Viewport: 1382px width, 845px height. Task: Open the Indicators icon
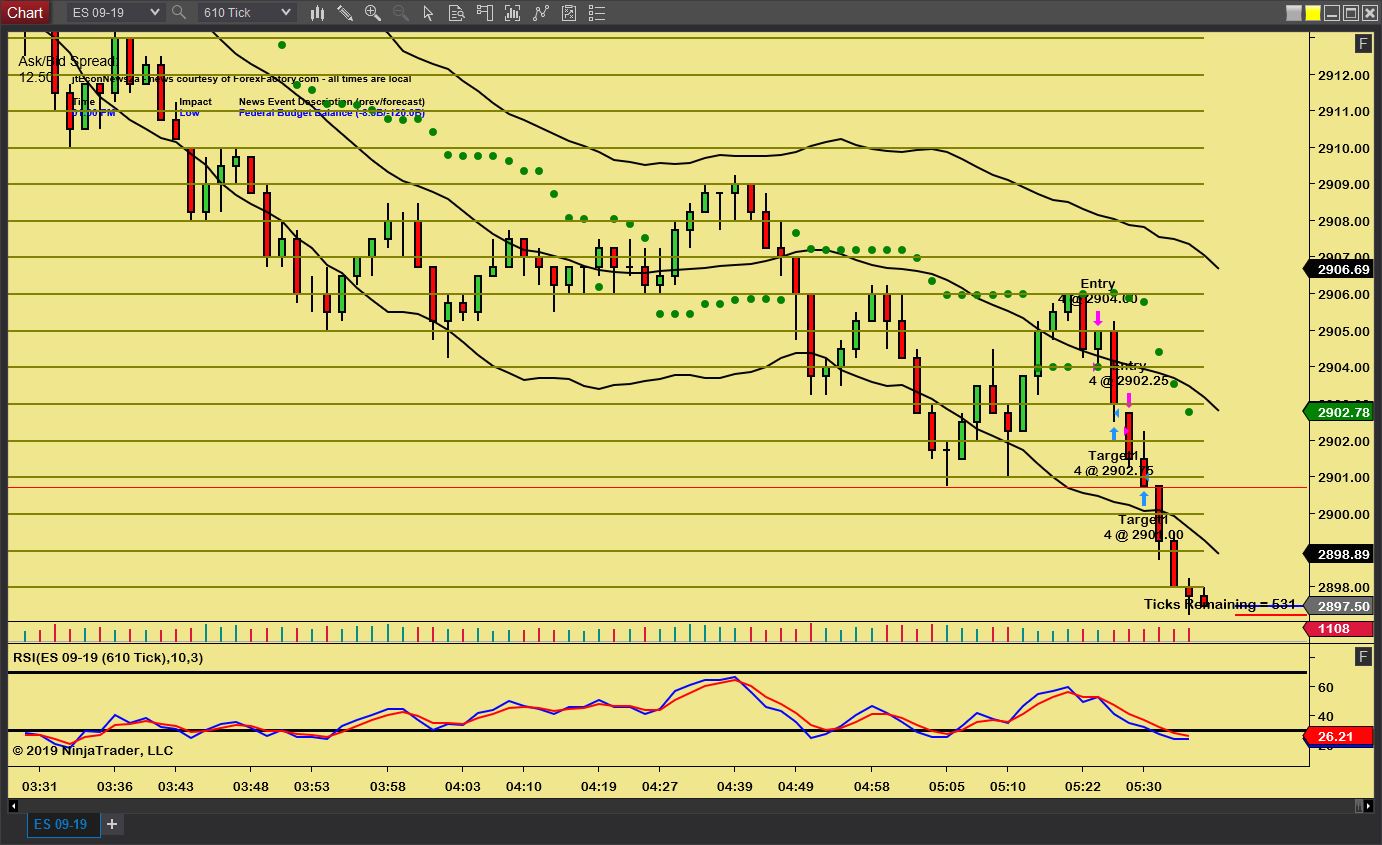541,12
